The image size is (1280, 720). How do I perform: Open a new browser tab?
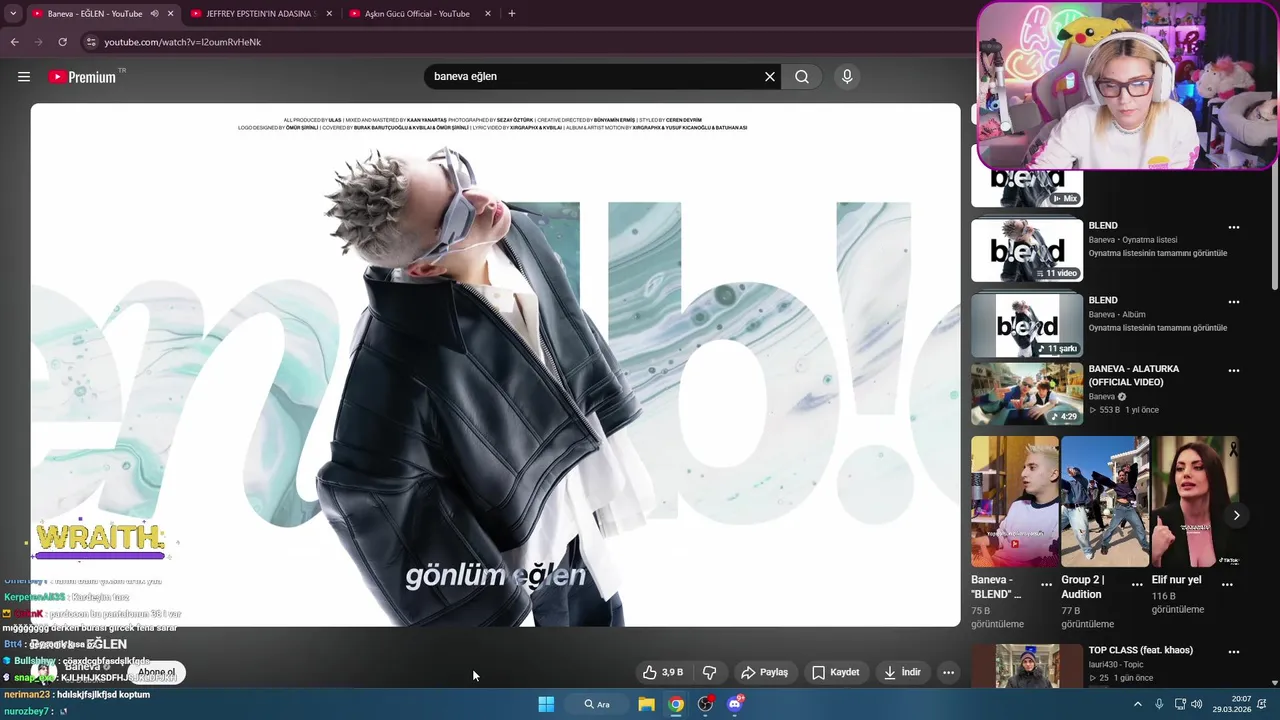tap(512, 14)
